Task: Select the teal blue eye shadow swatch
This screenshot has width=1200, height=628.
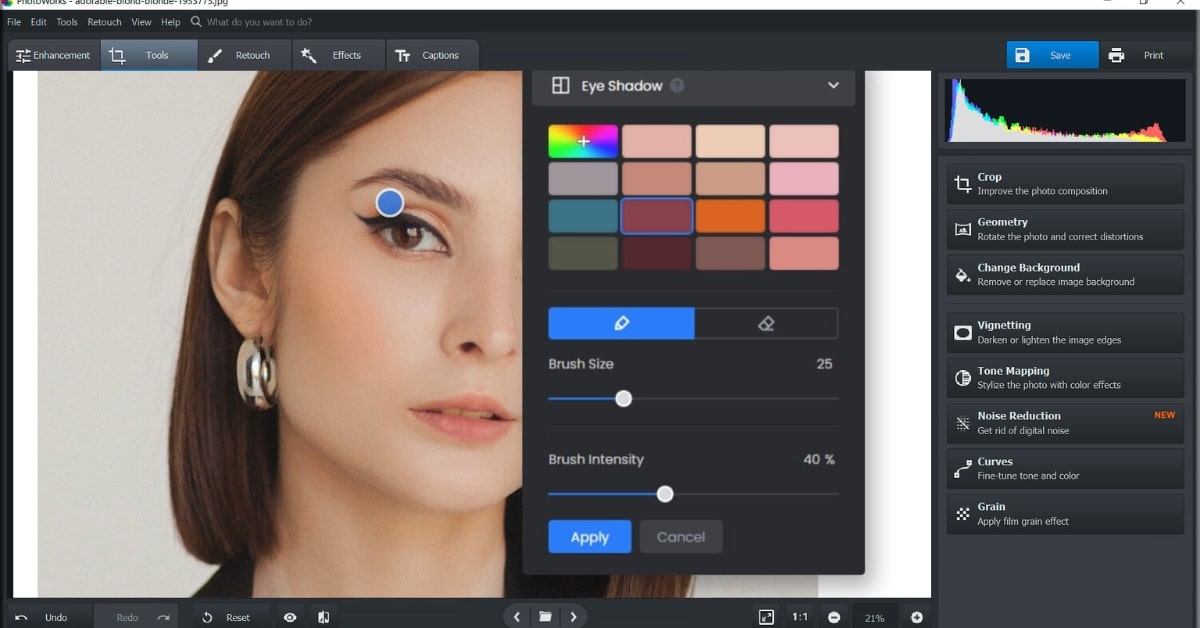Action: point(583,216)
